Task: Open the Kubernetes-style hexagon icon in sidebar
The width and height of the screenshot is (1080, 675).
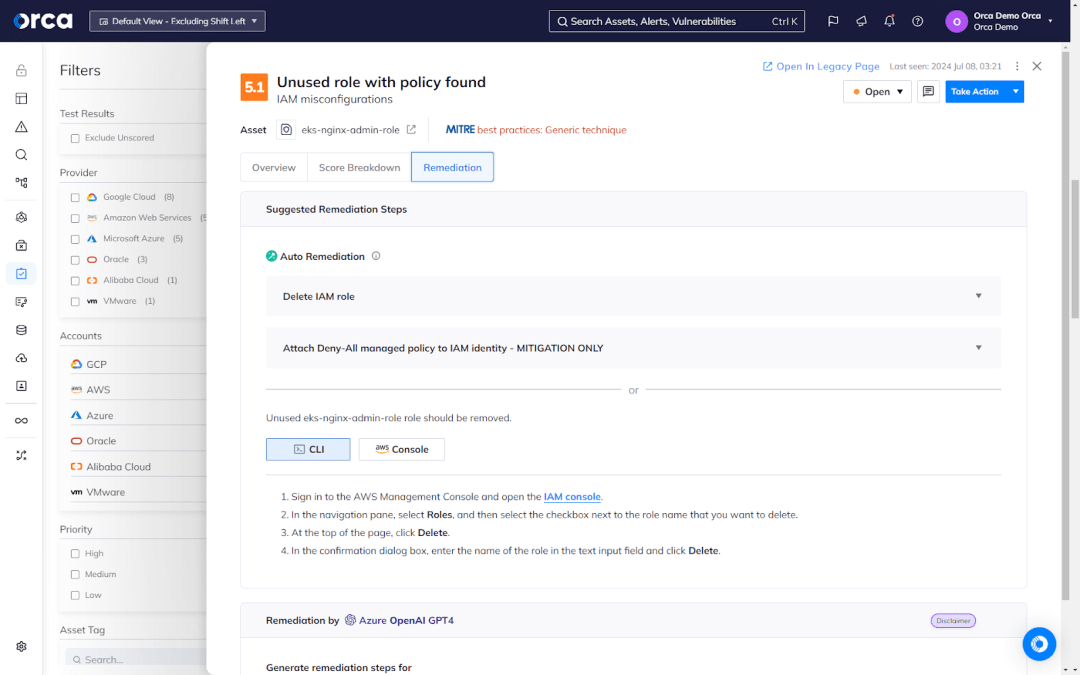Action: pyautogui.click(x=21, y=218)
